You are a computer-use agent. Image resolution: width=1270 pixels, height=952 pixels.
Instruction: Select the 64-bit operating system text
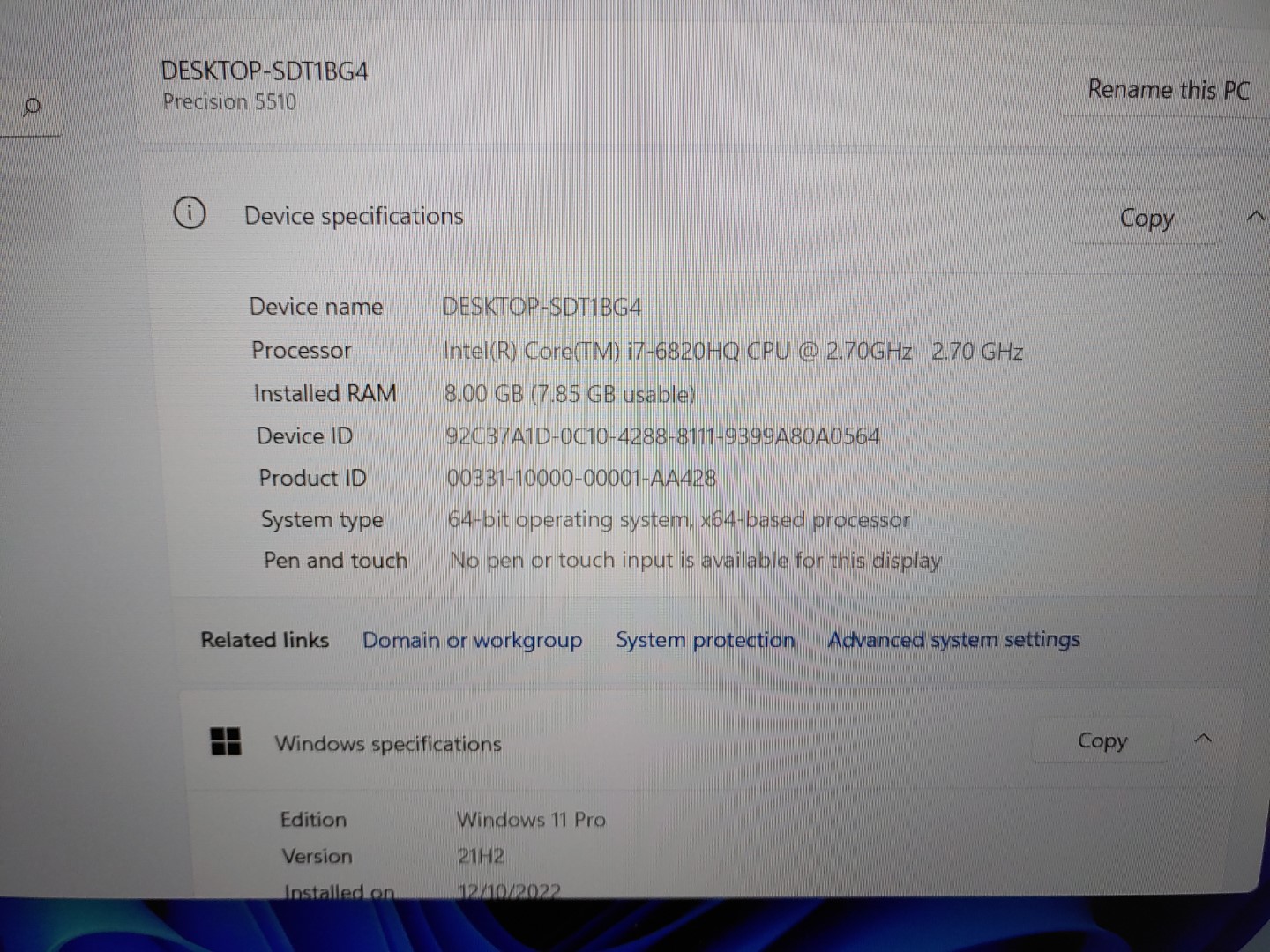[678, 520]
